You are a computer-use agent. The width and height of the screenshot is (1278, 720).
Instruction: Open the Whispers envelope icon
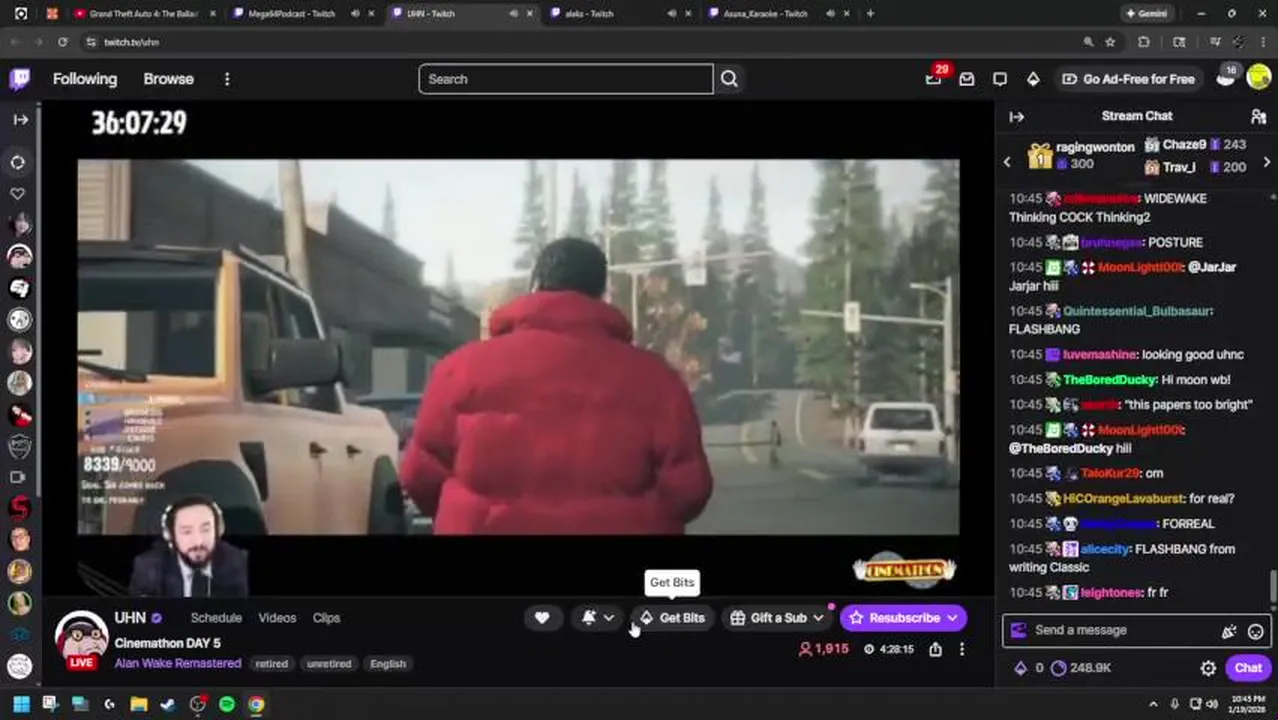click(967, 79)
